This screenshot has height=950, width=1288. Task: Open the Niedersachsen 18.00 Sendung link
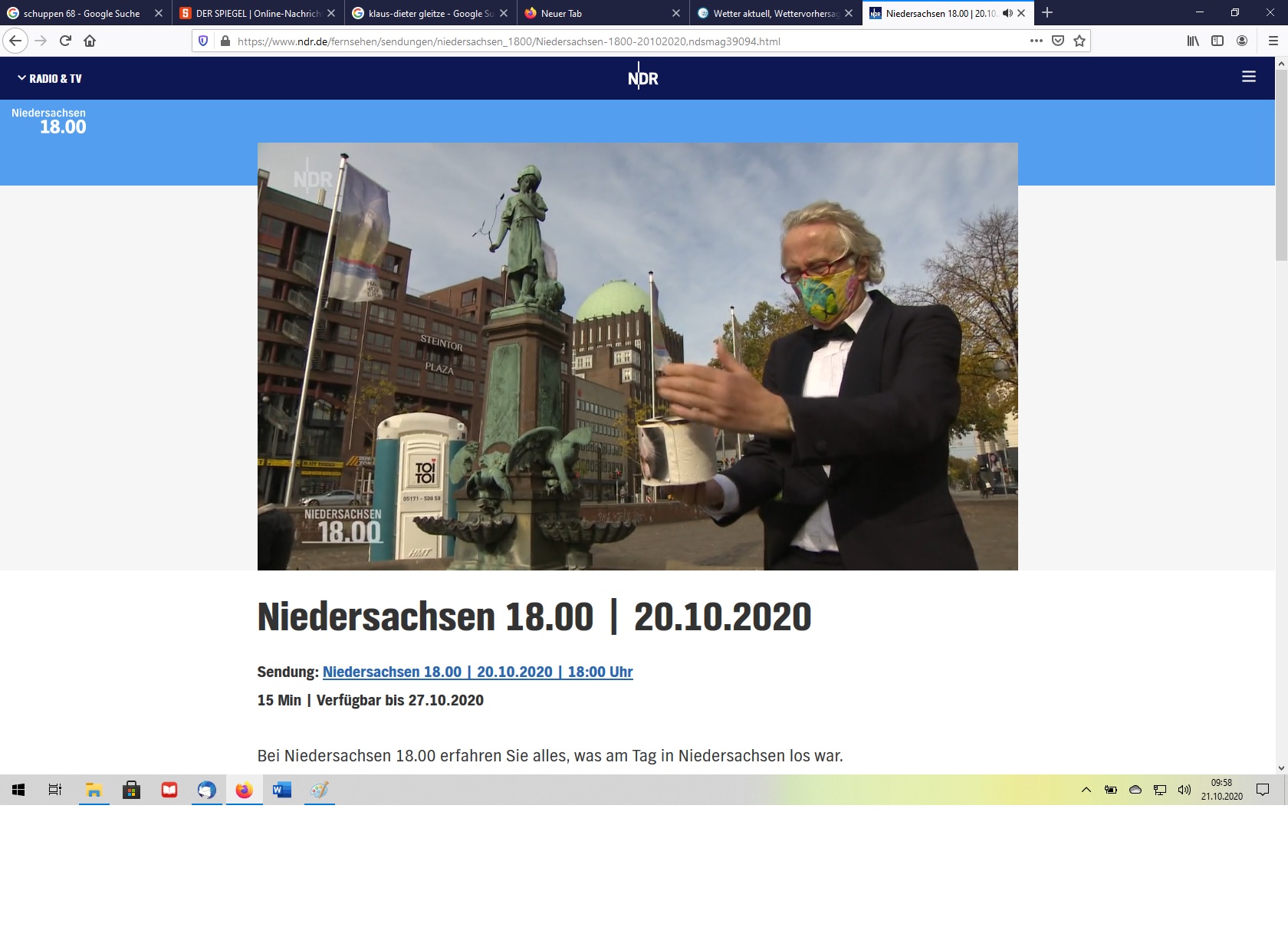click(477, 672)
